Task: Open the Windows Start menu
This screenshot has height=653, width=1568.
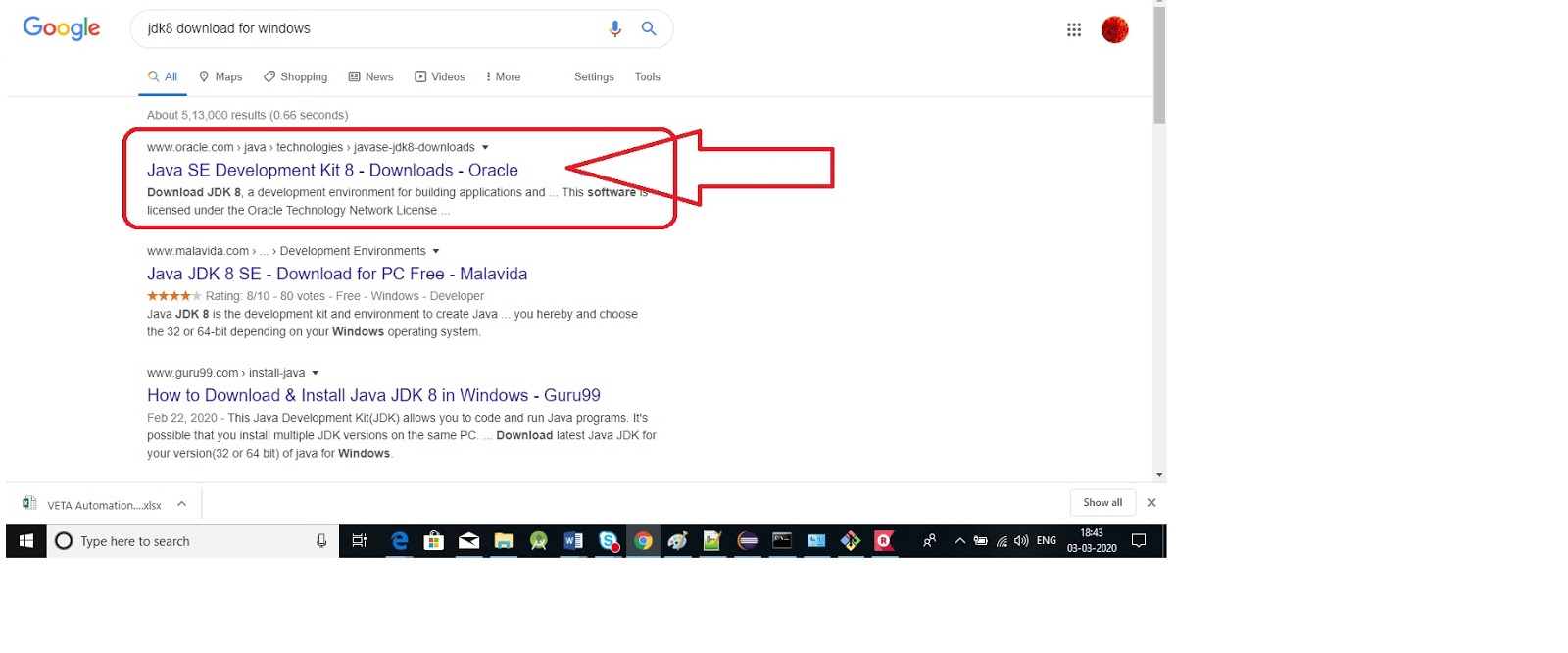Action: [26, 541]
